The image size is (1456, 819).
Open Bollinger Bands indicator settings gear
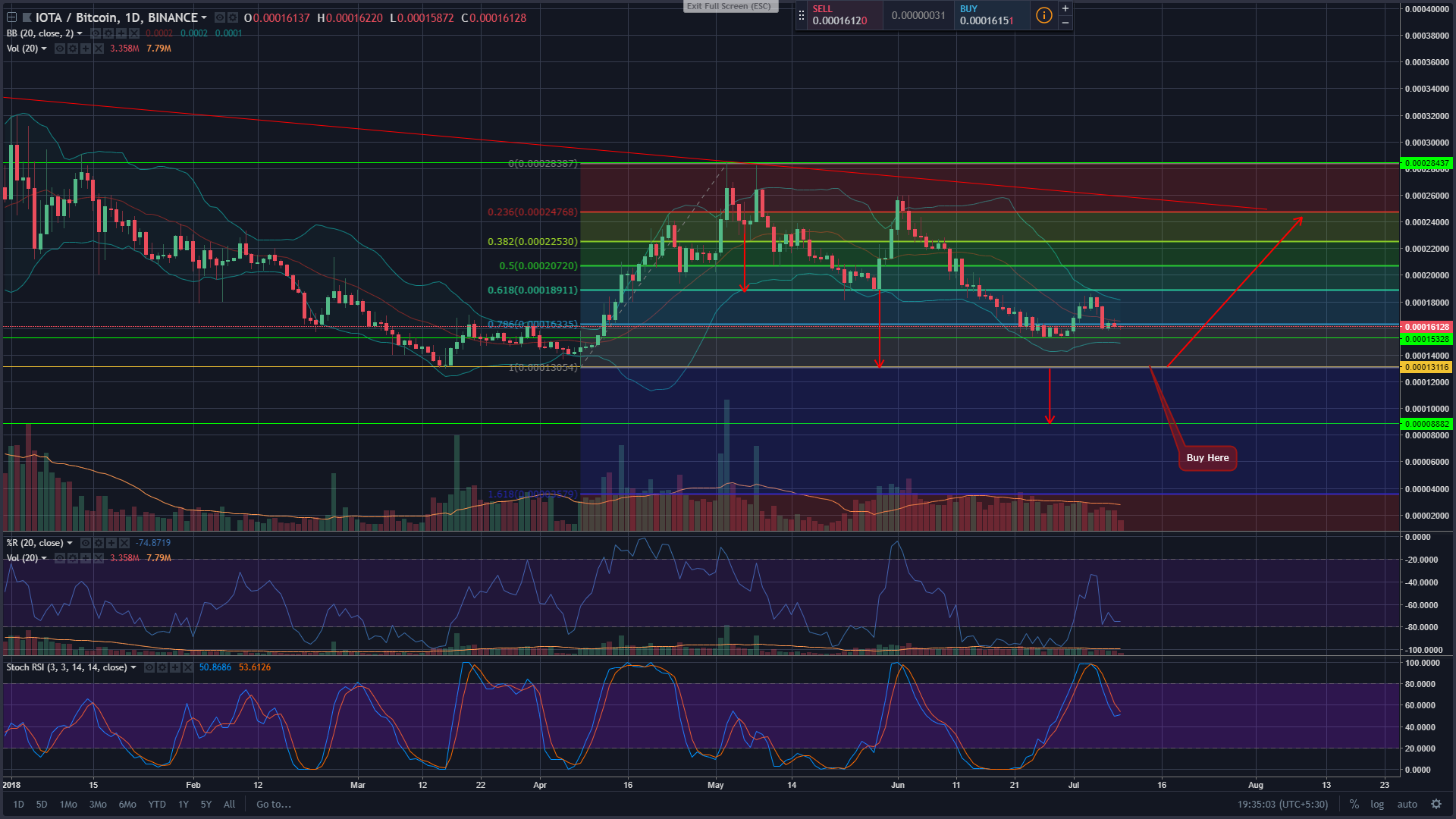pos(108,33)
